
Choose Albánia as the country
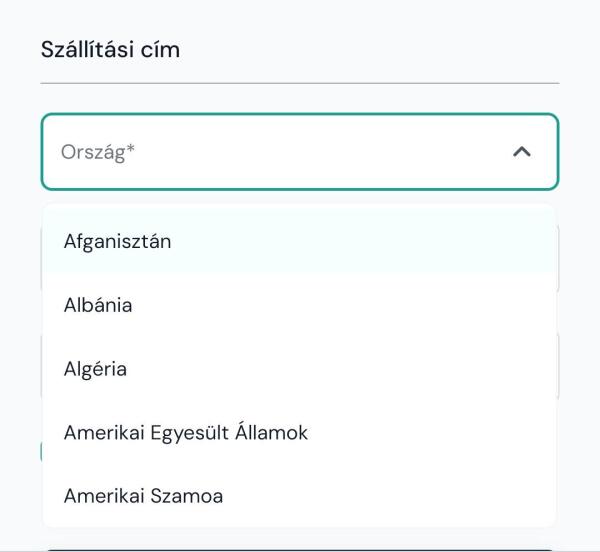(x=98, y=305)
